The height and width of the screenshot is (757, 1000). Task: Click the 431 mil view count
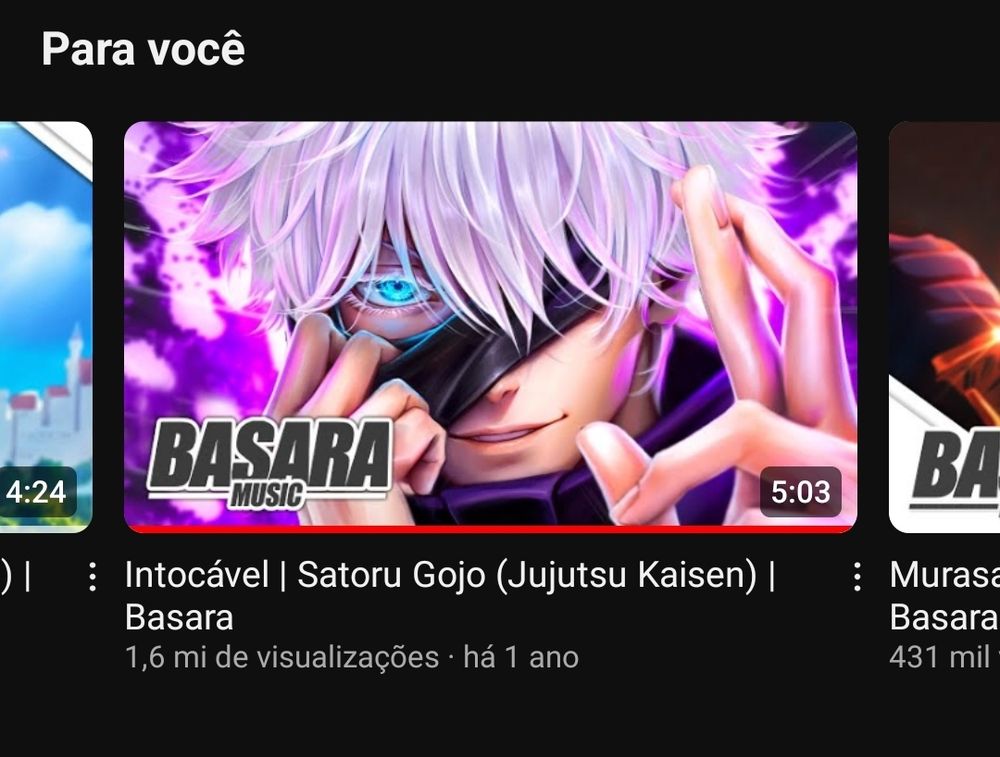(x=945, y=657)
